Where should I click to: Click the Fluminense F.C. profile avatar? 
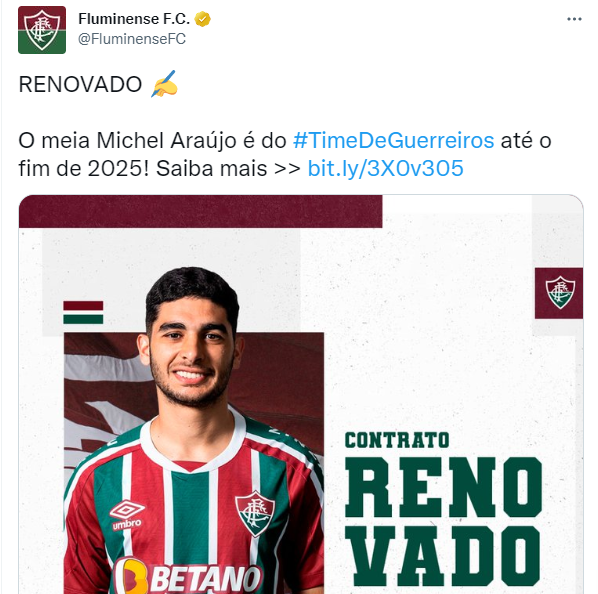[42, 30]
